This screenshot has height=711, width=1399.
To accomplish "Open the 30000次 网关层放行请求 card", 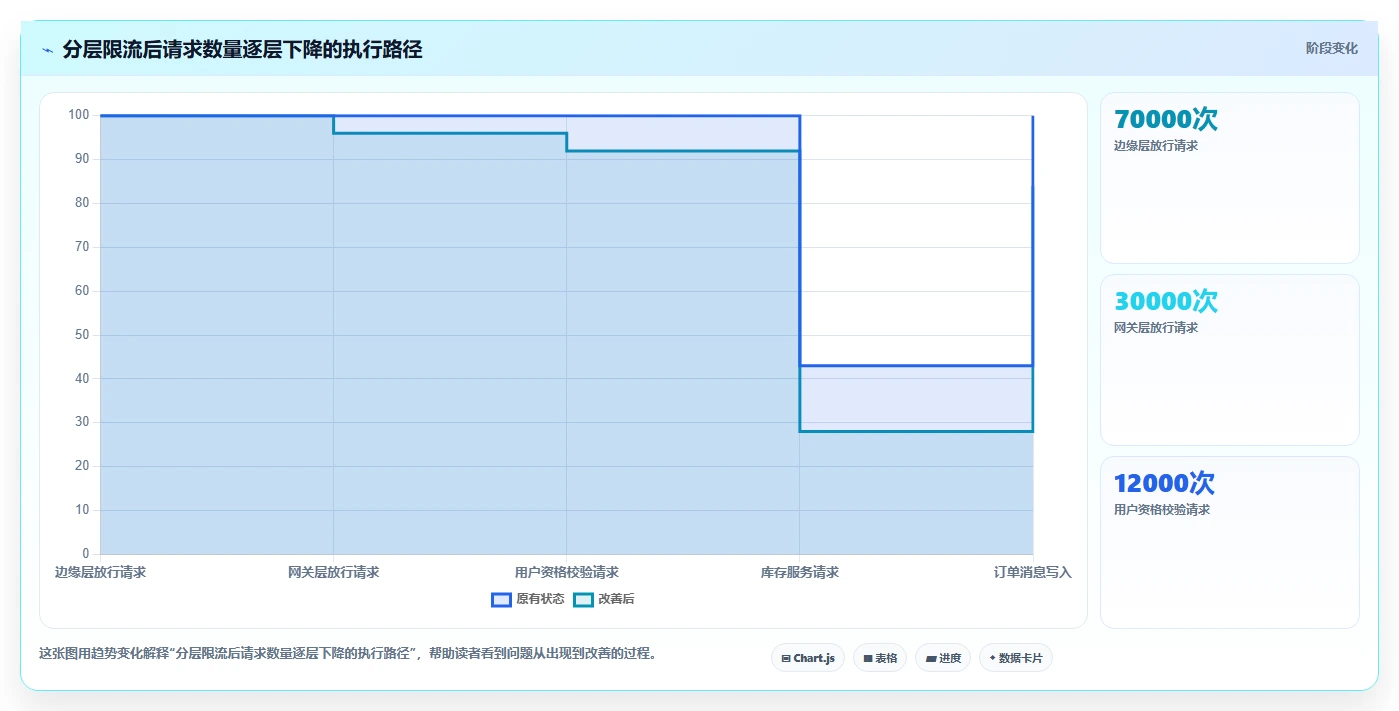I will [1230, 360].
